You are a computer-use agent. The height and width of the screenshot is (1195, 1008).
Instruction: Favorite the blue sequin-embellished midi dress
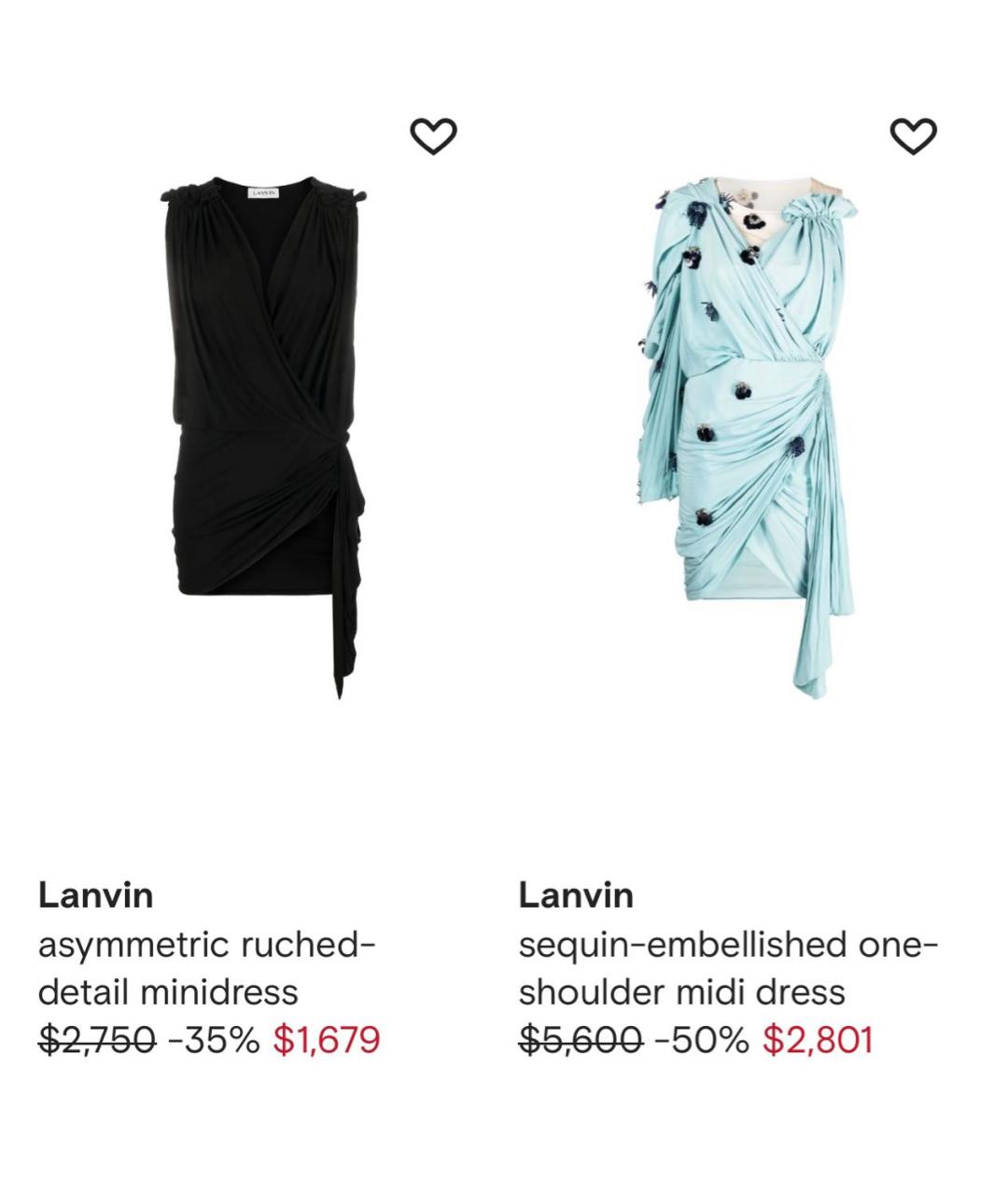point(914,136)
